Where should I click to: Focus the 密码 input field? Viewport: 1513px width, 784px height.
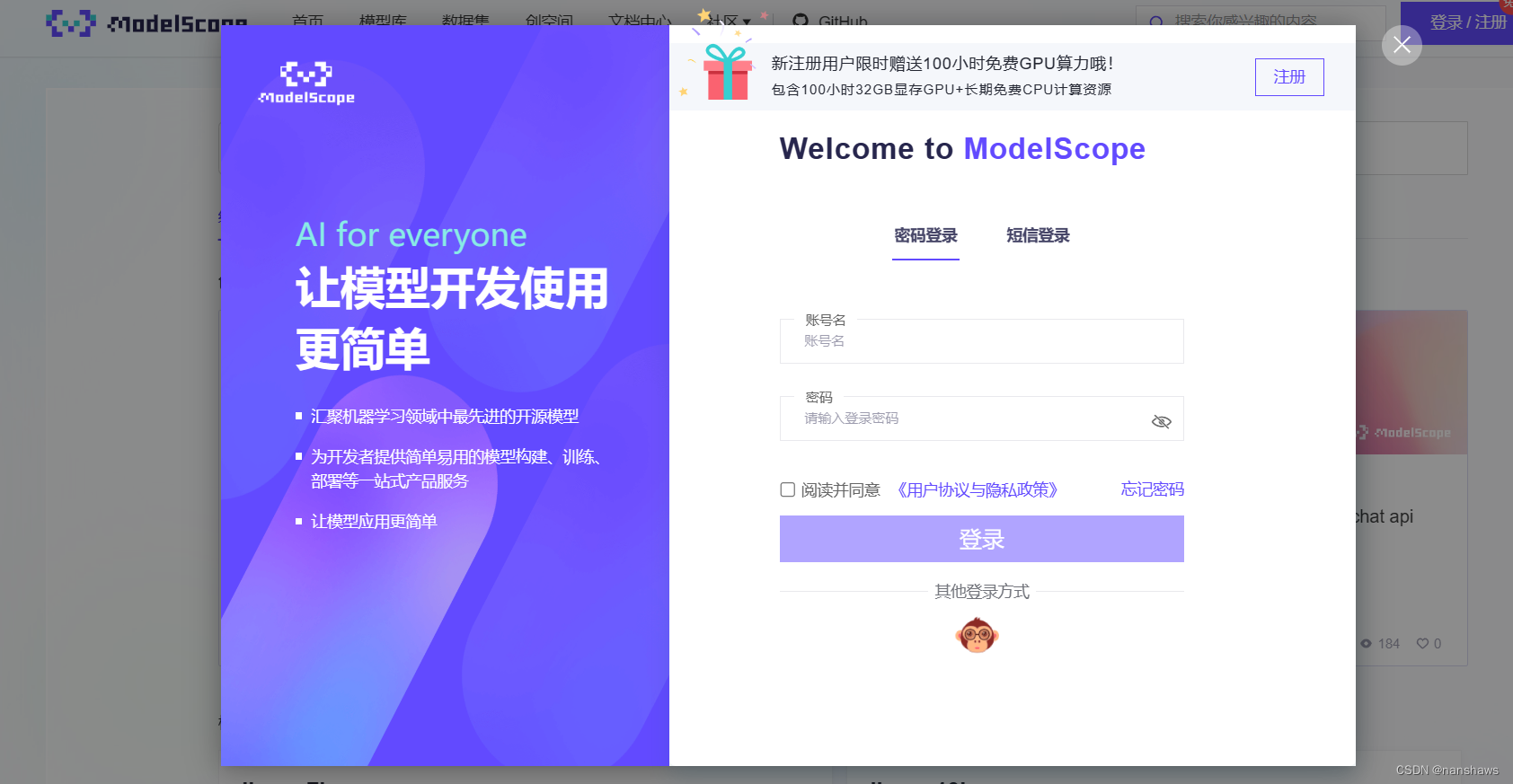982,418
